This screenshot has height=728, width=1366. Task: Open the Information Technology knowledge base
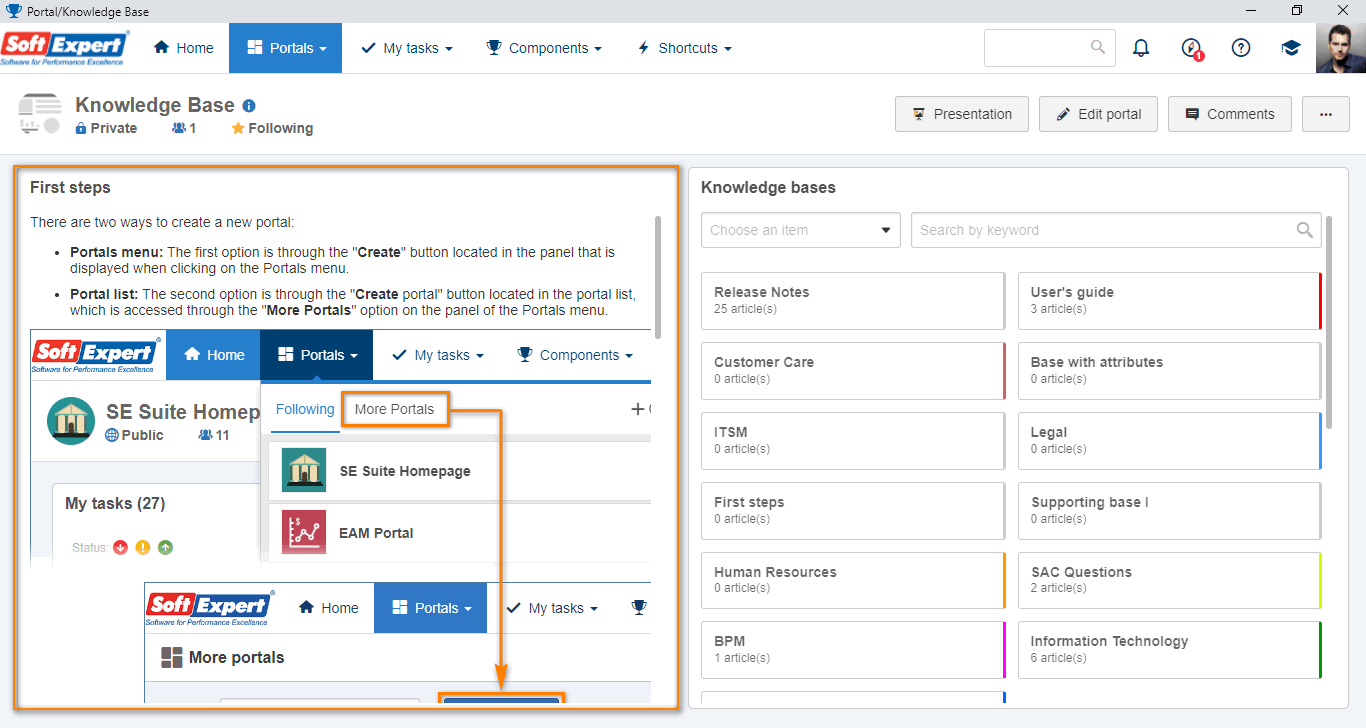click(x=1170, y=650)
